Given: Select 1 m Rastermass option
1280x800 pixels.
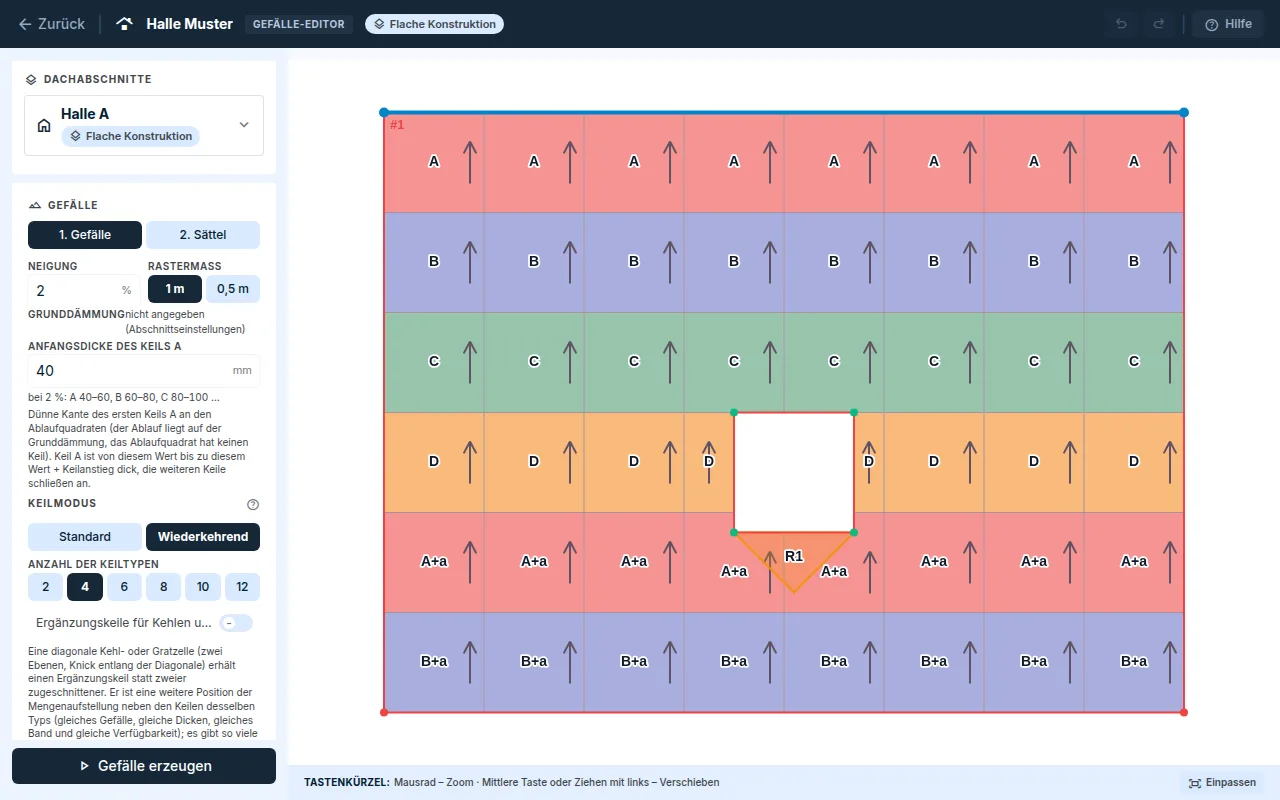Looking at the screenshot, I should click(x=175, y=289).
